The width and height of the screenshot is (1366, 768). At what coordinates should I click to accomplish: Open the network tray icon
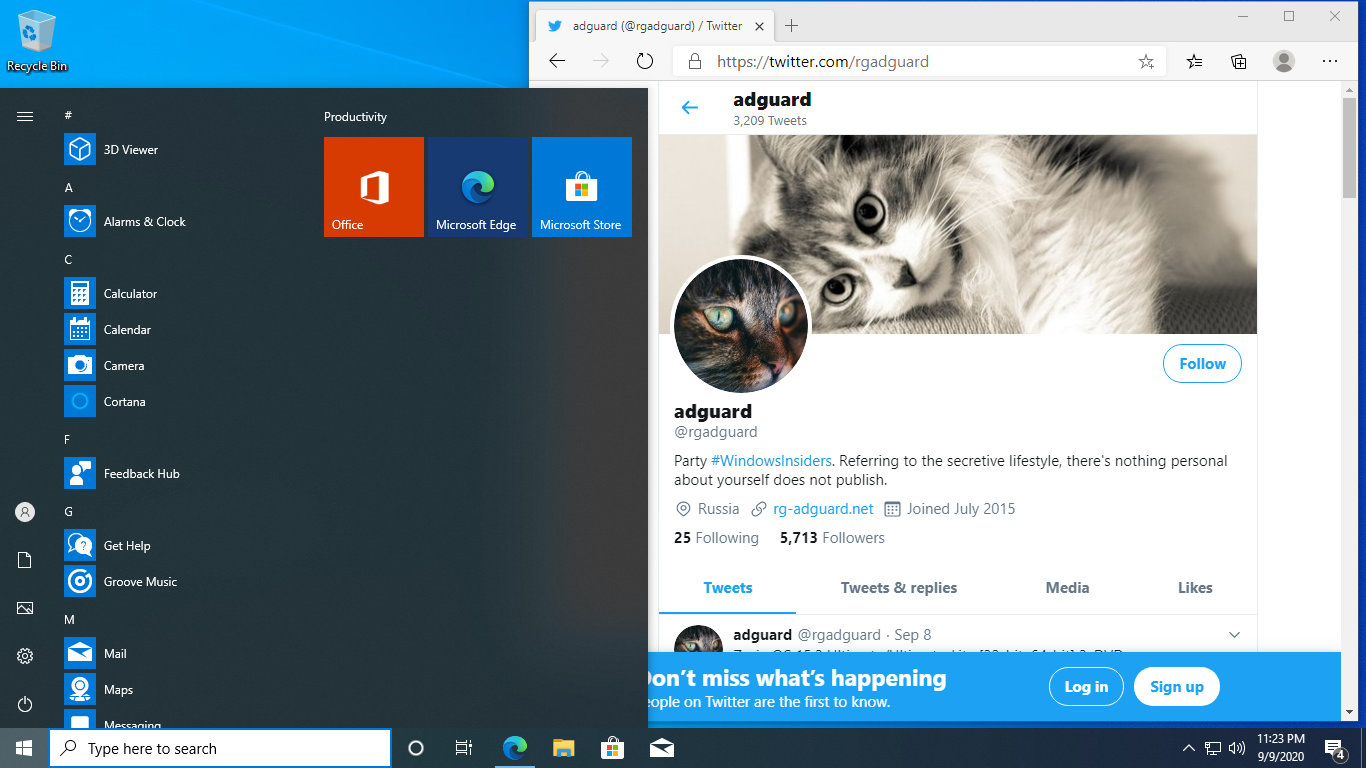click(1213, 748)
